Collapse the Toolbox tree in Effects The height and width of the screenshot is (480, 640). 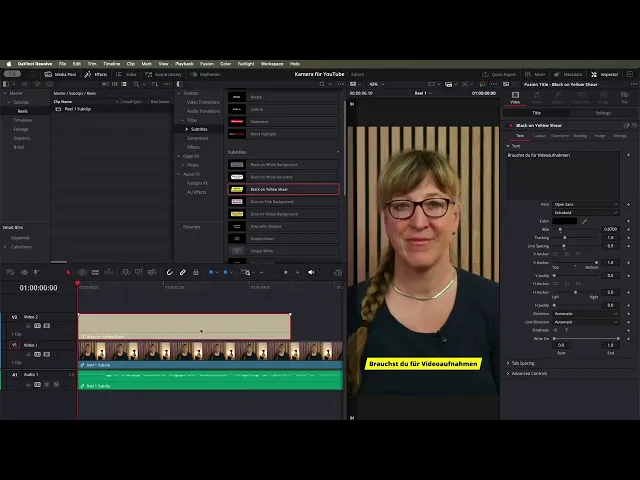click(178, 93)
